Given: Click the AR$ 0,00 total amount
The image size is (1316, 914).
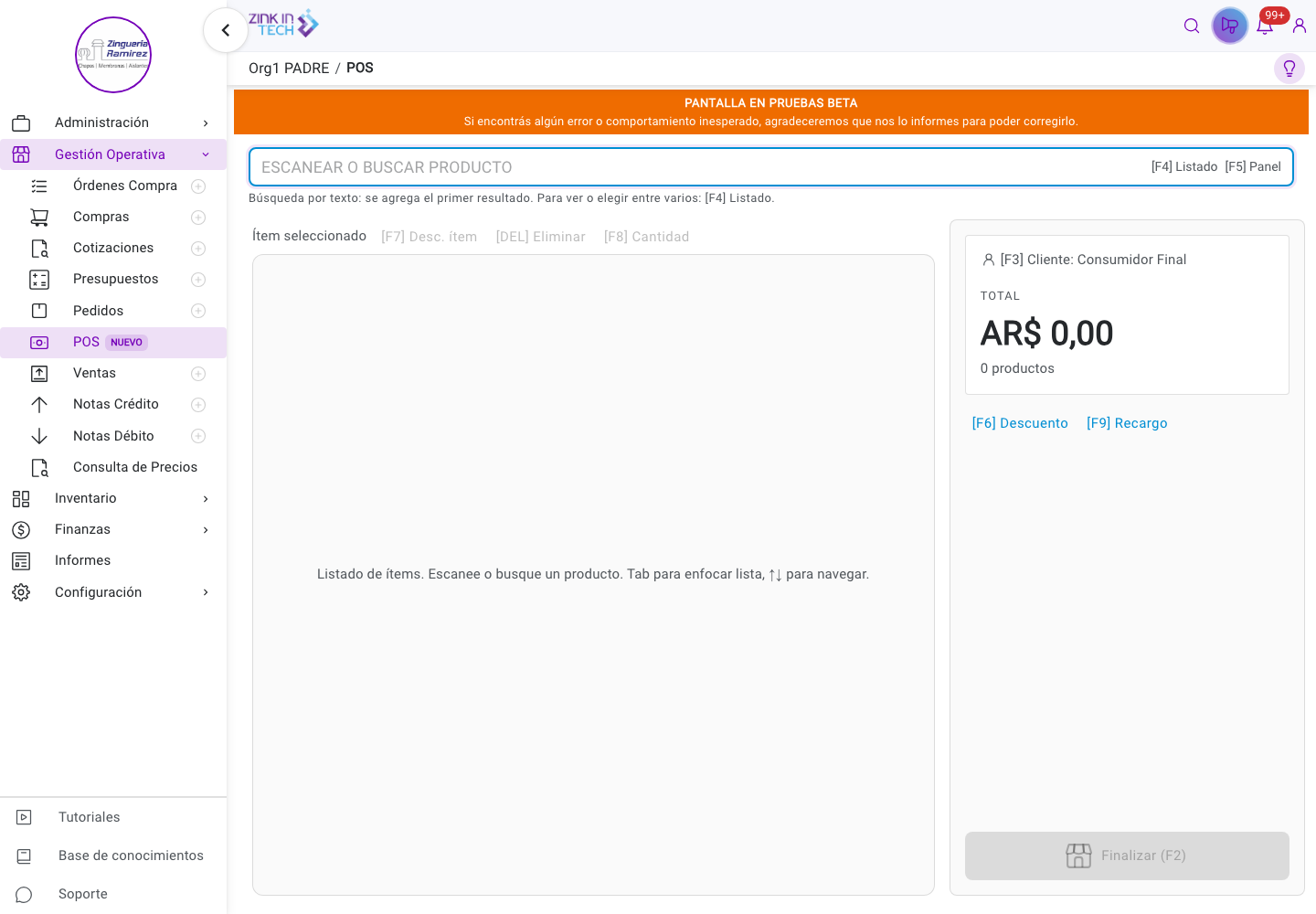Looking at the screenshot, I should click(x=1047, y=334).
